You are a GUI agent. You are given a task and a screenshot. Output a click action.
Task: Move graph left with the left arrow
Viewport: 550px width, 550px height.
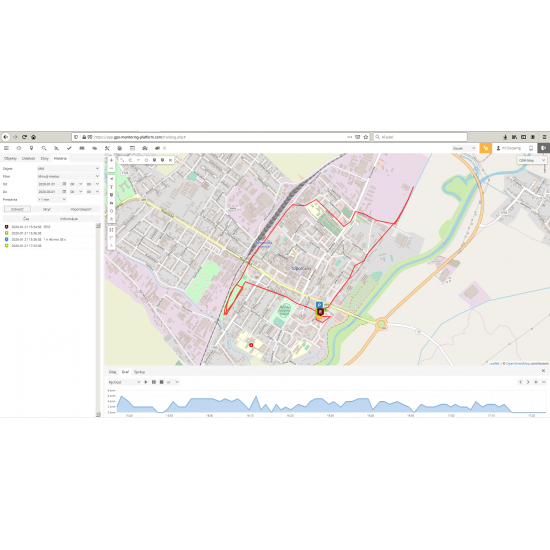tap(521, 382)
